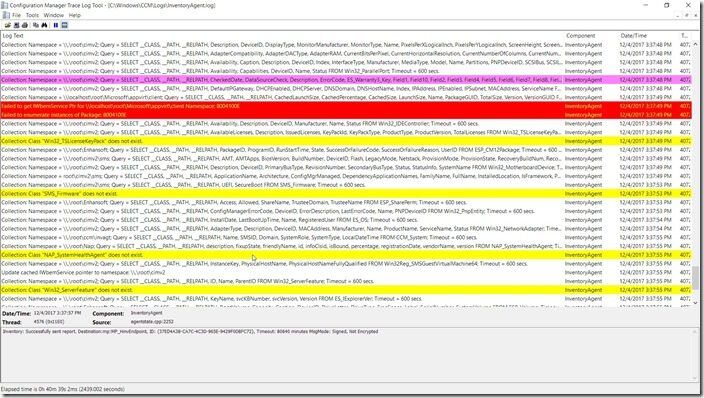Select row 'Win32_ServerFeature does not exist'

click(x=346, y=290)
